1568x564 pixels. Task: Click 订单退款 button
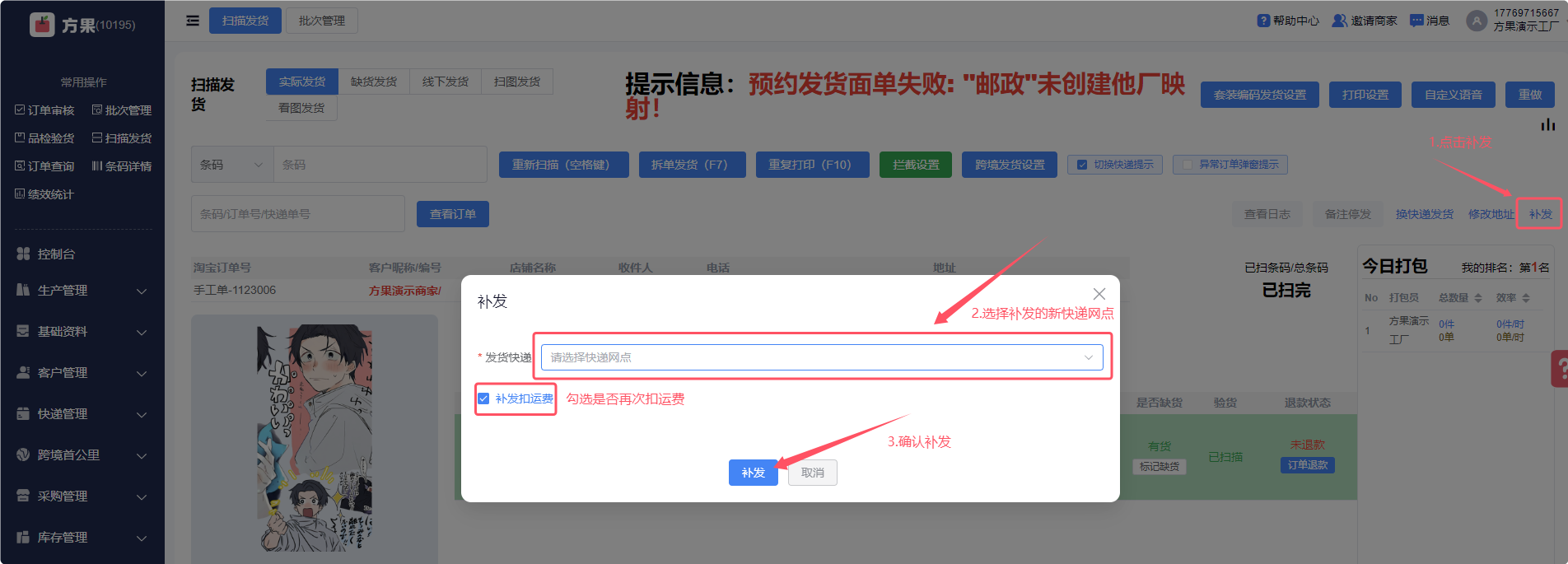(1308, 465)
